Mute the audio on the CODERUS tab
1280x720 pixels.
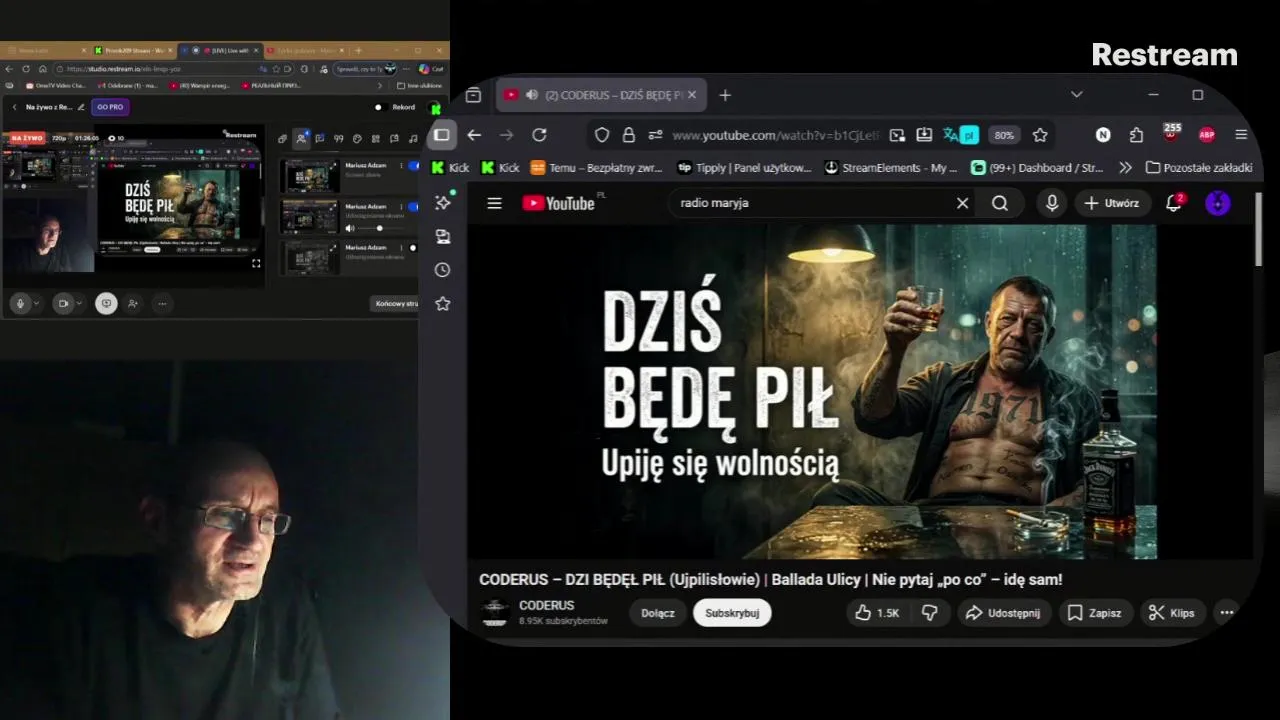click(533, 95)
